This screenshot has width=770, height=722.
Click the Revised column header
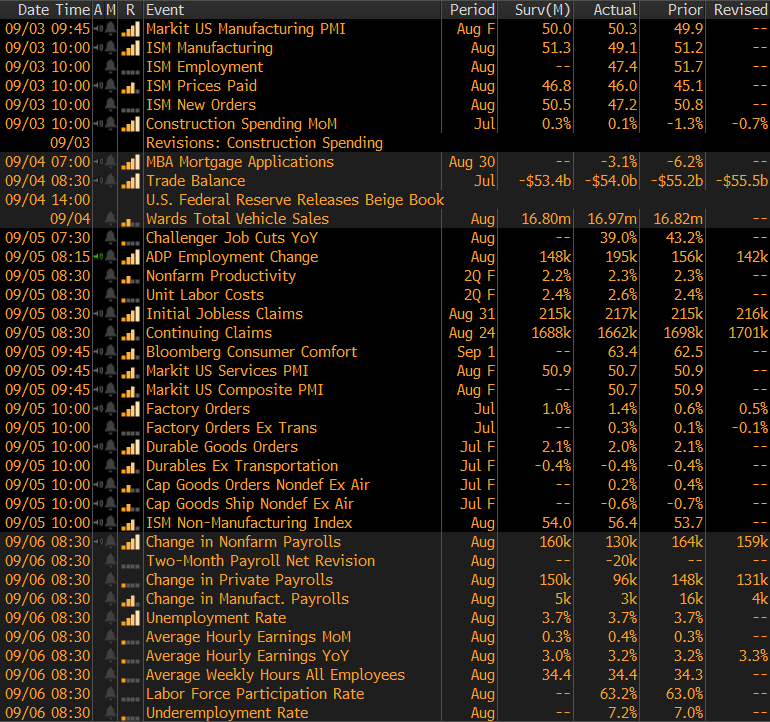tap(739, 9)
